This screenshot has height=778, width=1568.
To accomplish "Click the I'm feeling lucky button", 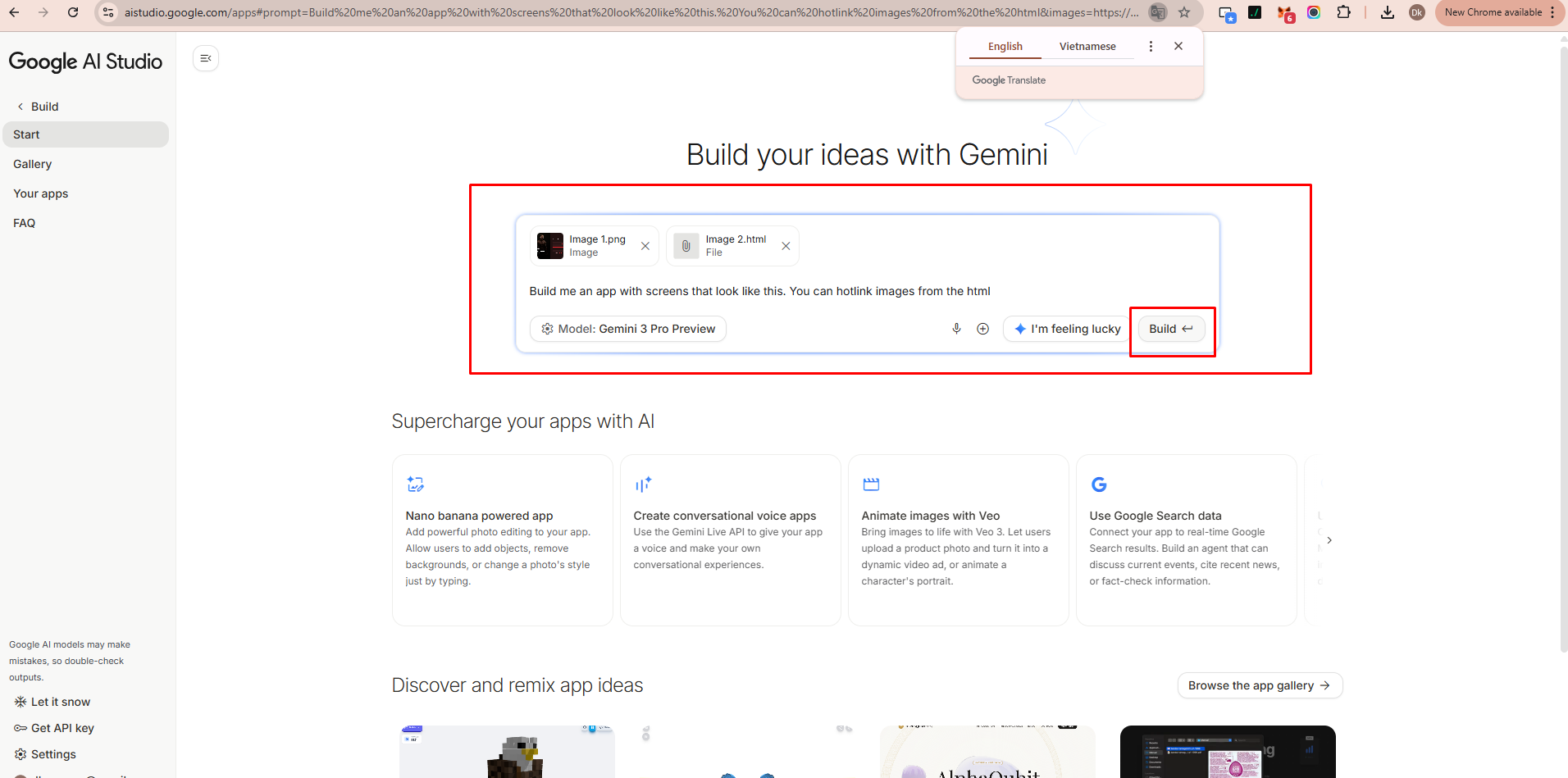I will pos(1067,329).
